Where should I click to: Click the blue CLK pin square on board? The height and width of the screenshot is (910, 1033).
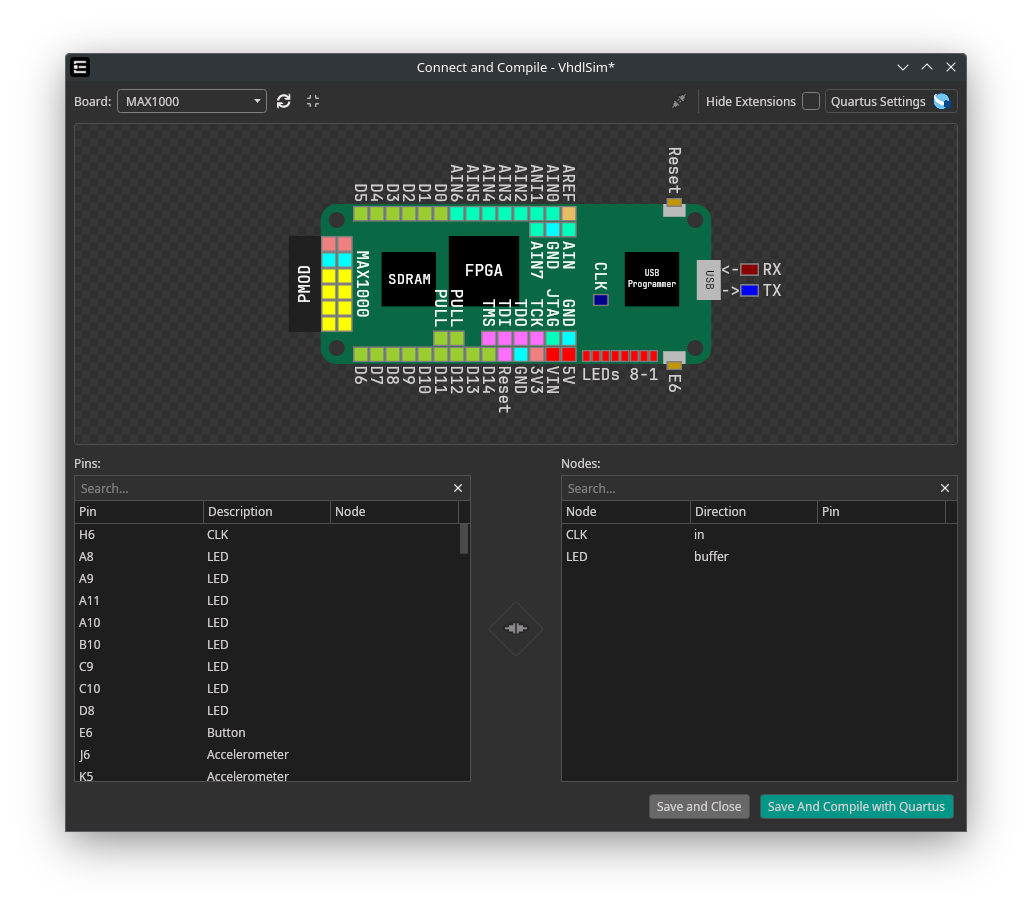[600, 299]
